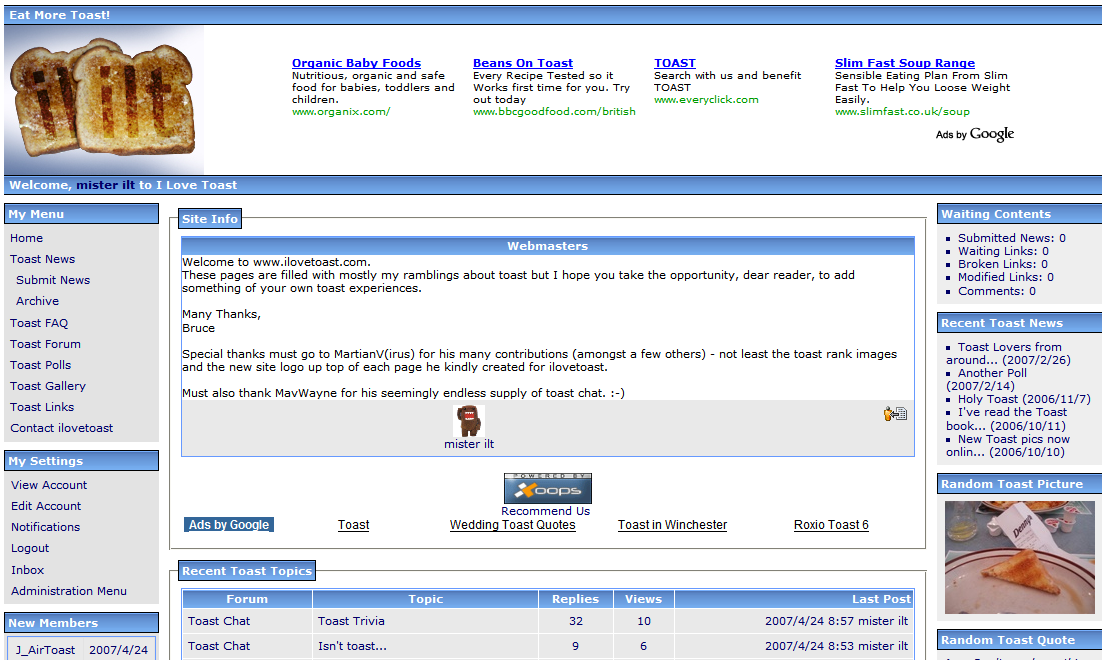Open View Account

48,486
